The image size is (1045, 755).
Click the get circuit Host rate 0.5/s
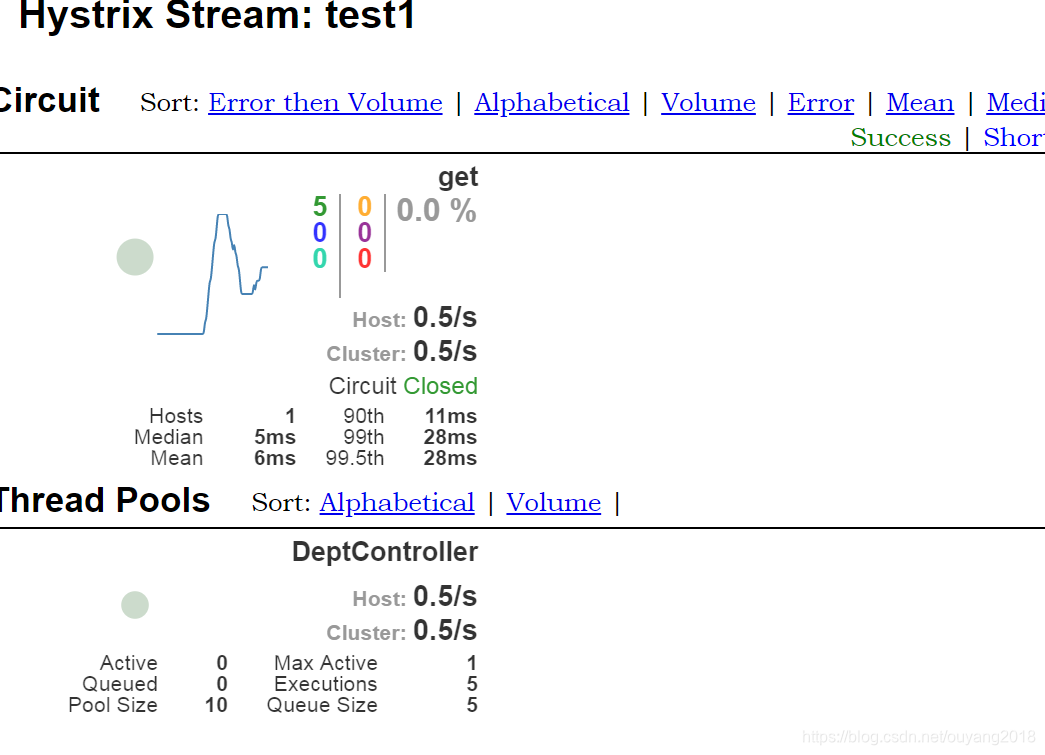point(445,318)
